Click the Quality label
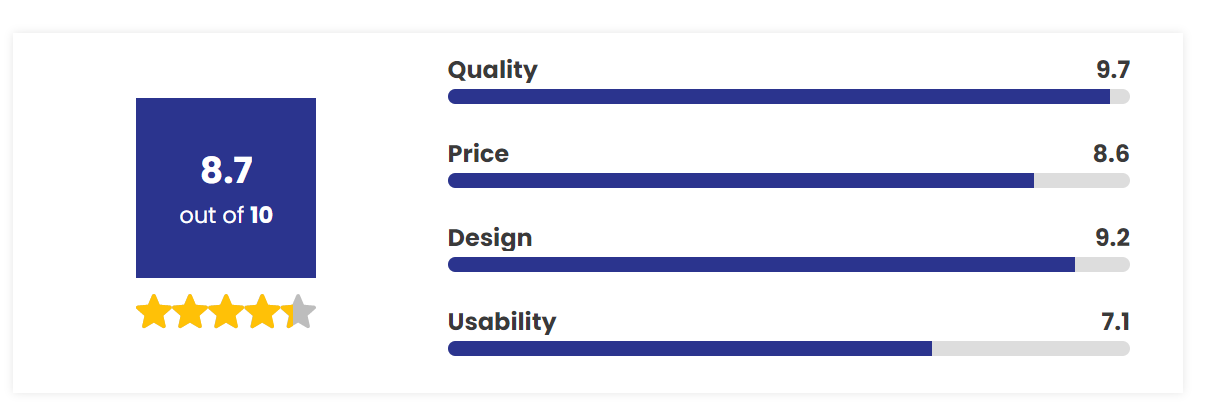1207x408 pixels. coord(492,70)
